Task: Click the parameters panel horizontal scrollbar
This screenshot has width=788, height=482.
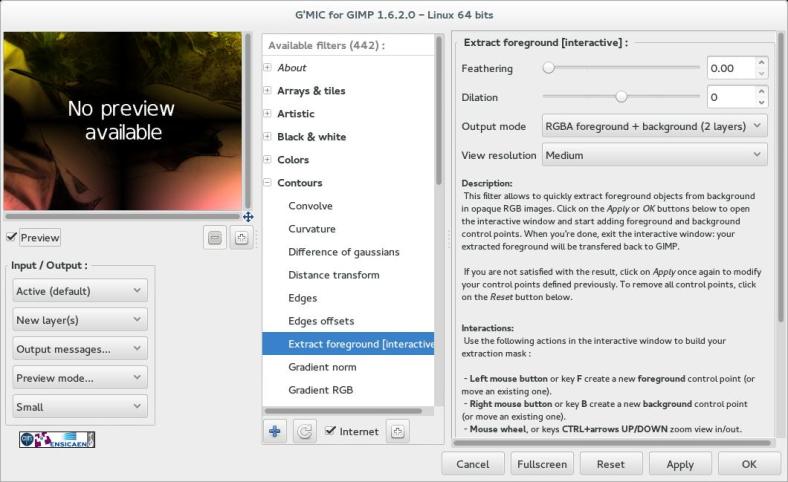Action: click(612, 443)
